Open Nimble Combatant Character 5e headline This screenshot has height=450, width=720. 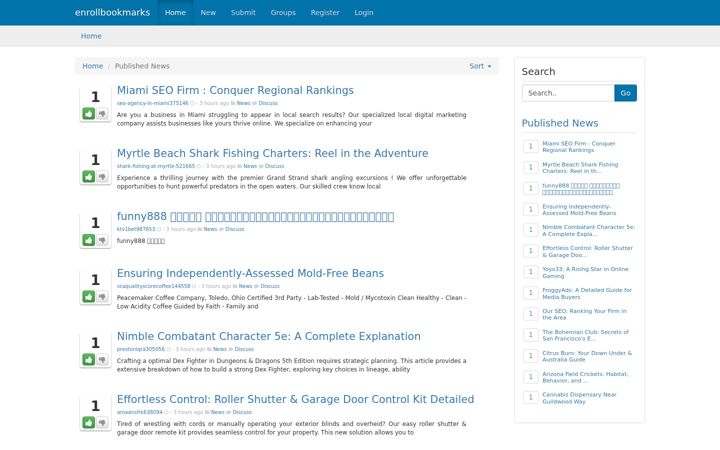pyautogui.click(x=269, y=336)
